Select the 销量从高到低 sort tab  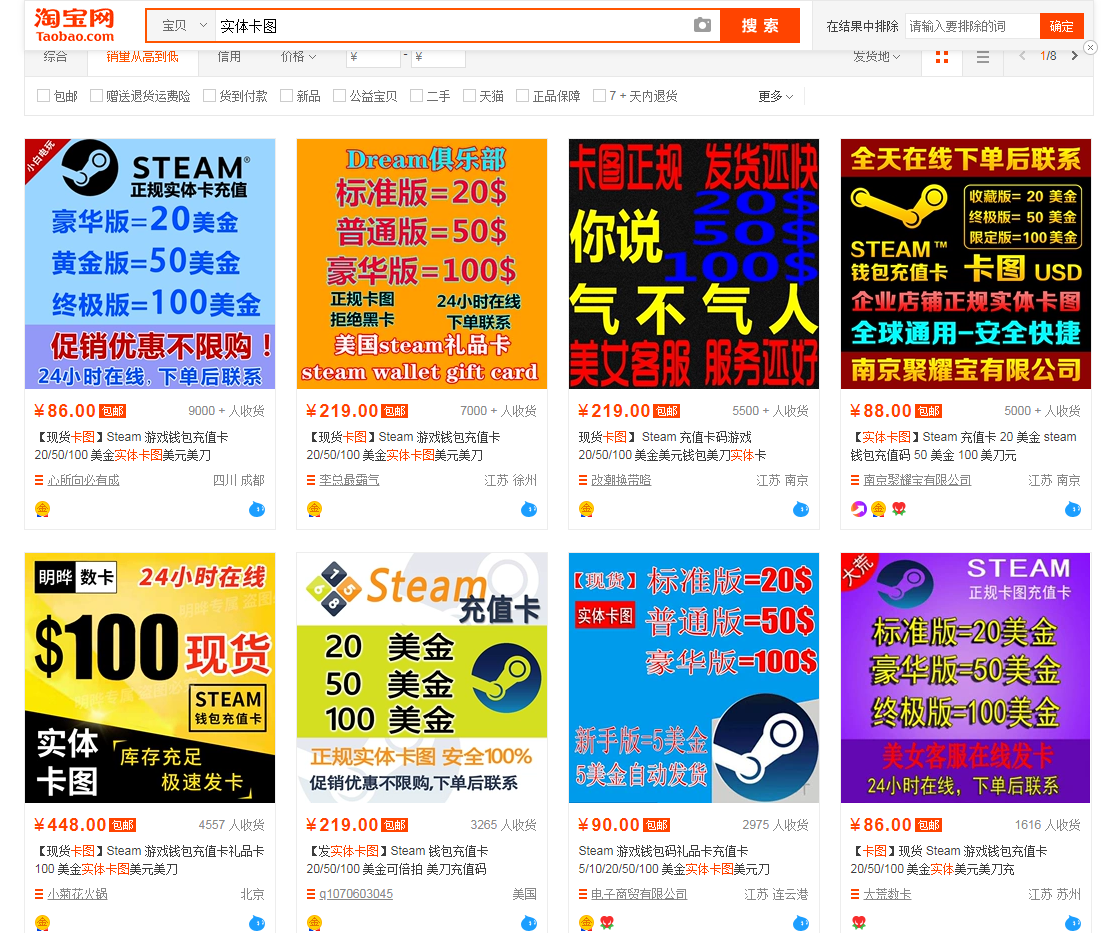point(142,57)
